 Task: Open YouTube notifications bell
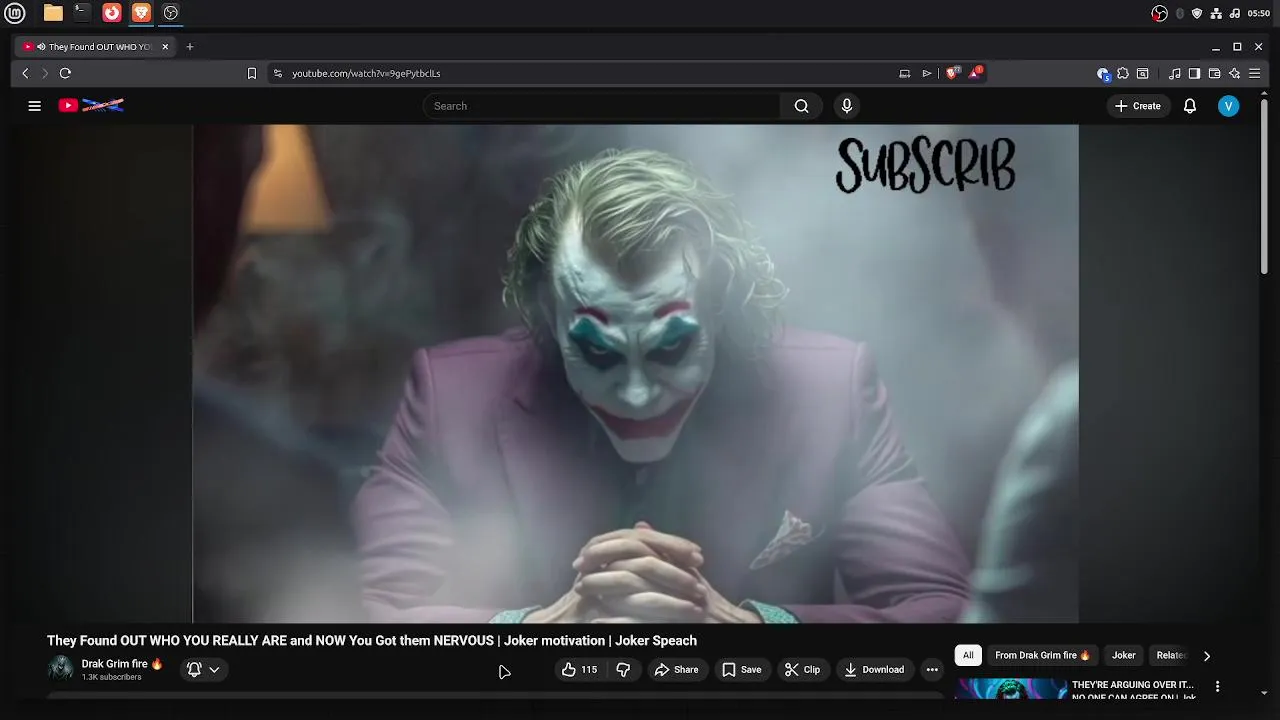point(1190,106)
